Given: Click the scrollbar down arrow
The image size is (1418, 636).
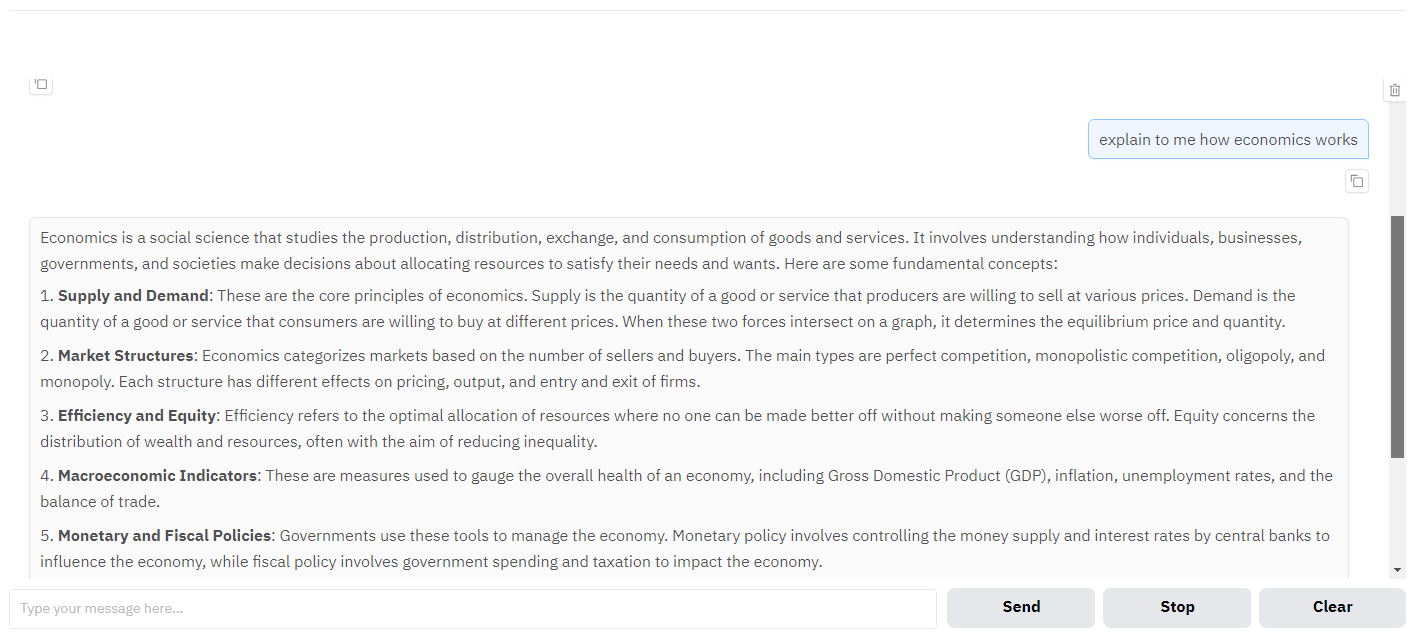Looking at the screenshot, I should point(1397,570).
